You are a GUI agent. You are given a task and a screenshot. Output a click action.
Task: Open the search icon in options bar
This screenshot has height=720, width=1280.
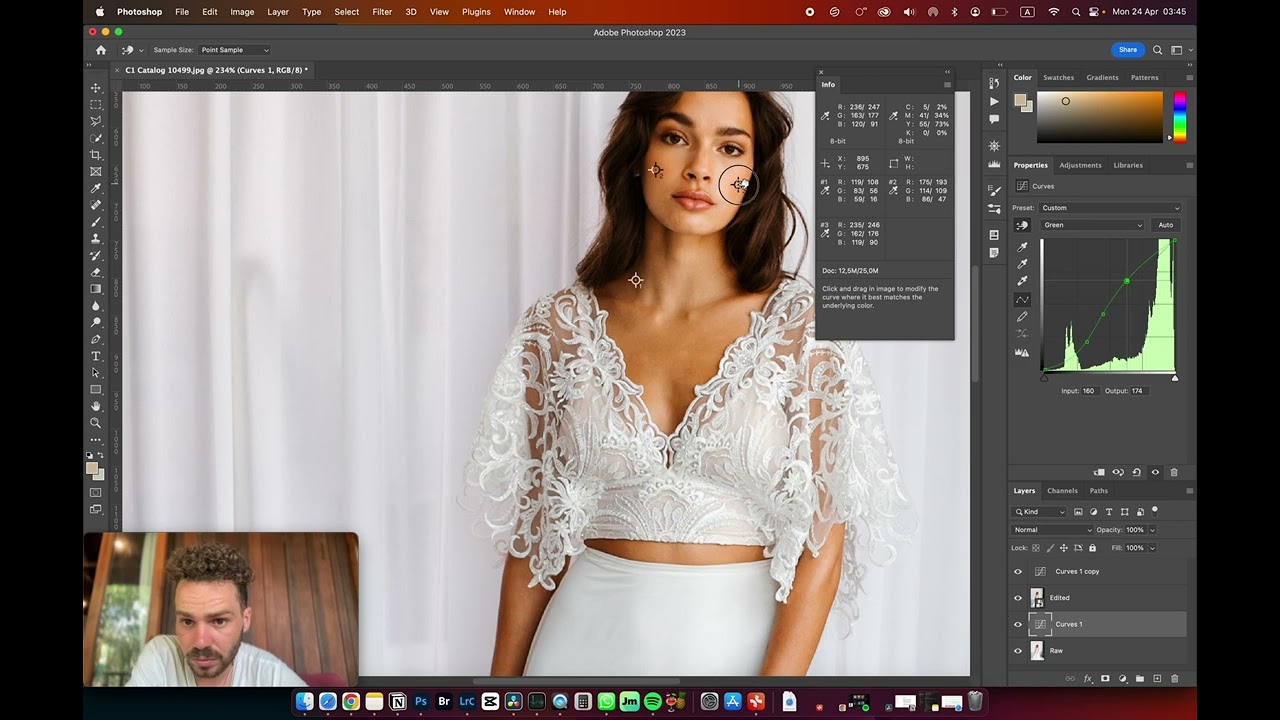coord(1157,50)
